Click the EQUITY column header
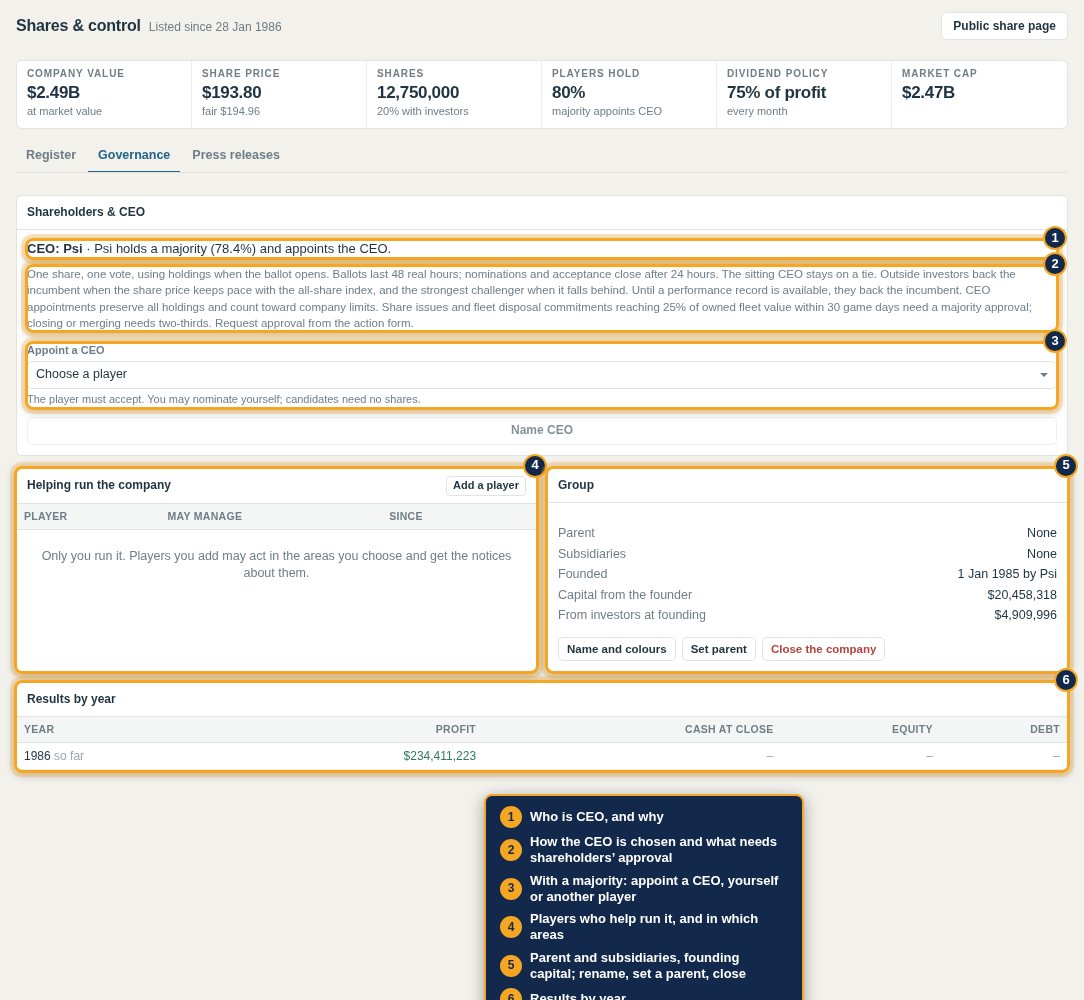Viewport: 1084px width, 1000px height. [912, 730]
